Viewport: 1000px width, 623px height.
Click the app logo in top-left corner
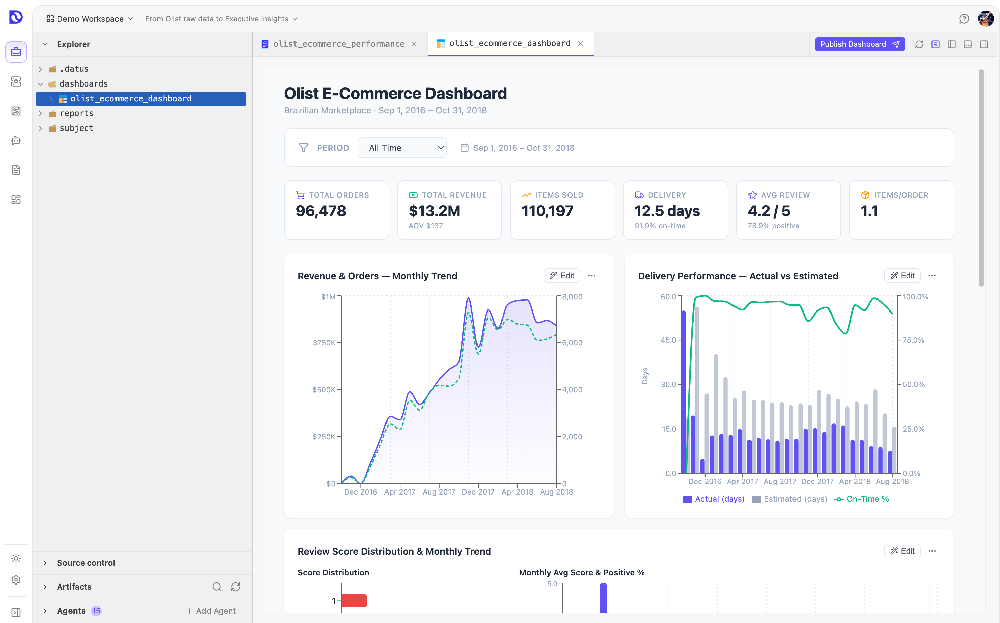16,17
